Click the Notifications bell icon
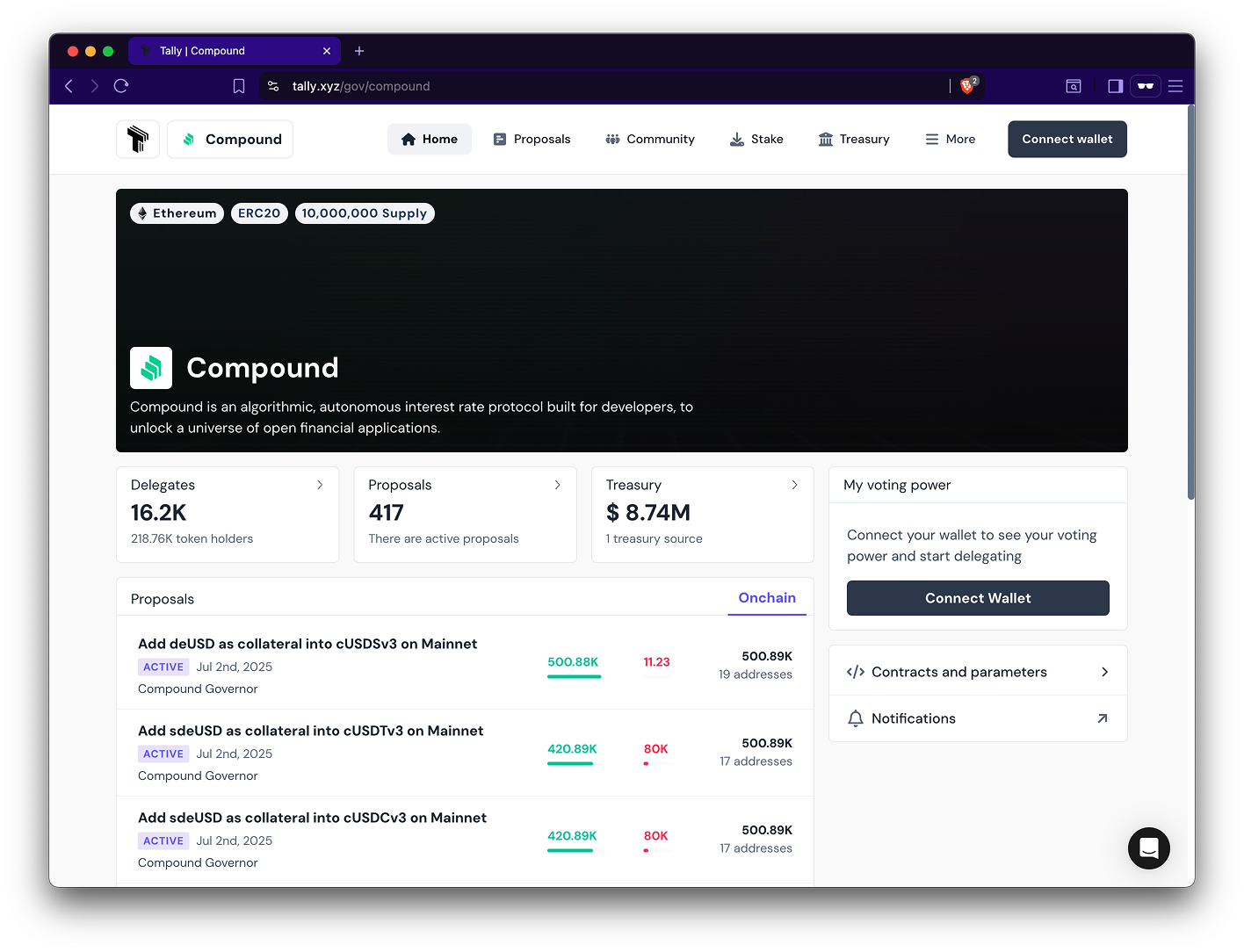Image resolution: width=1244 pixels, height=952 pixels. [856, 718]
